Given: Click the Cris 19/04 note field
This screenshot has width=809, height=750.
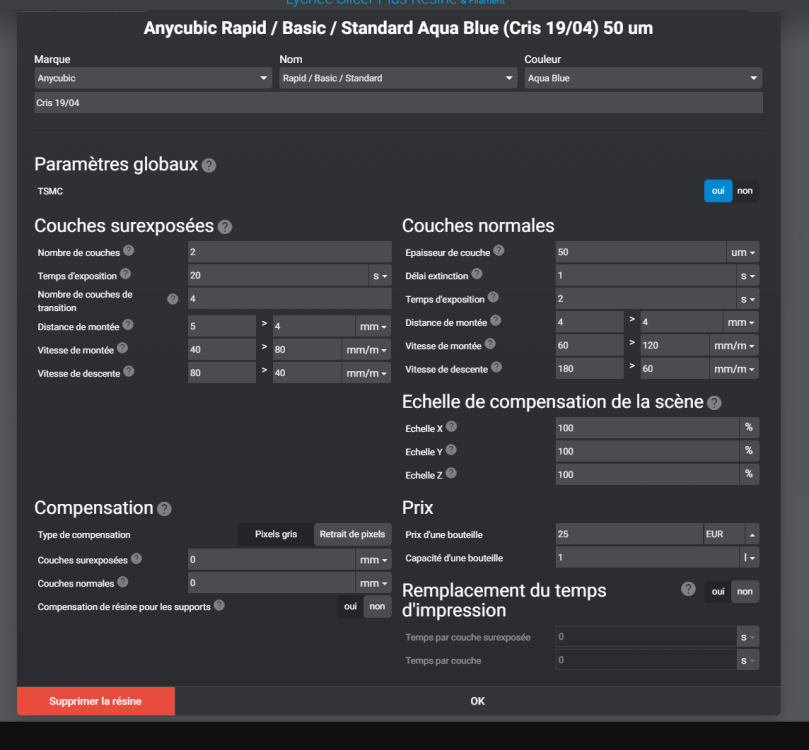Looking at the screenshot, I should pos(398,103).
